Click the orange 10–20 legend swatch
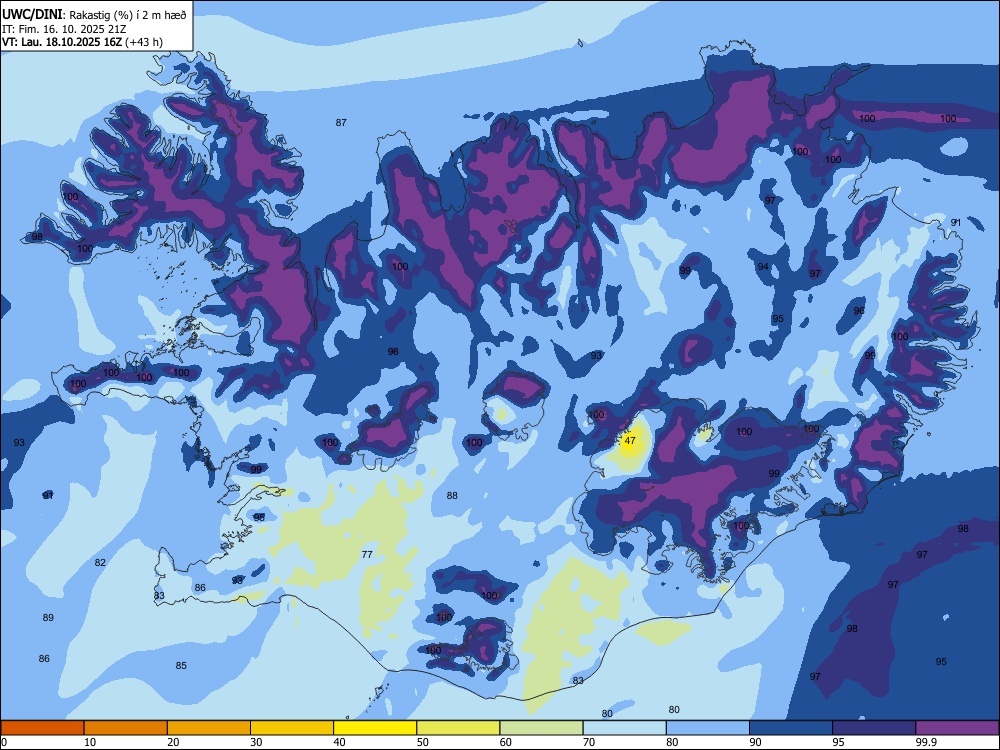1000x750 pixels. pyautogui.click(x=126, y=728)
